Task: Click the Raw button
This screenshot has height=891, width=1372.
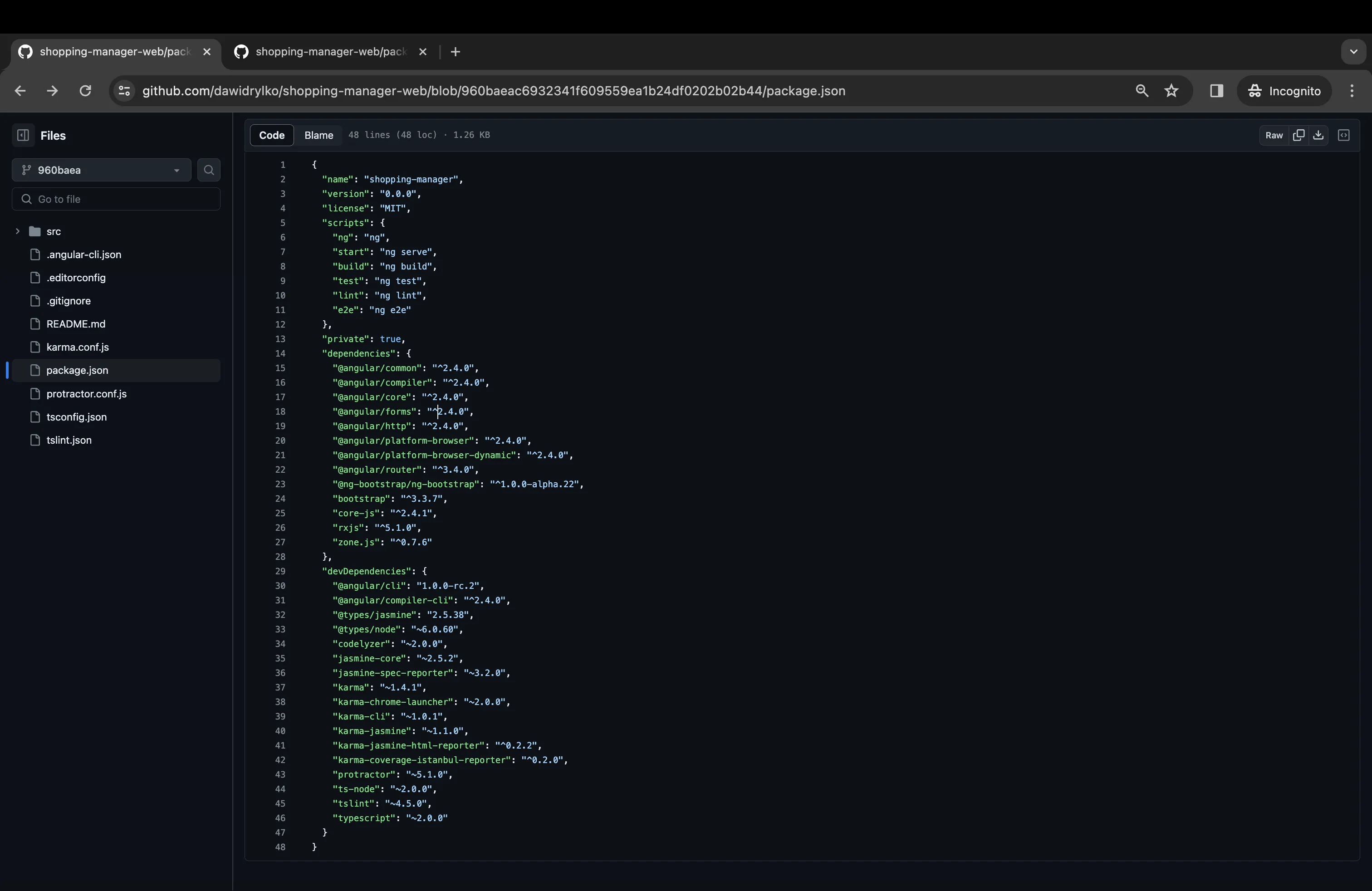Action: 1274,135
